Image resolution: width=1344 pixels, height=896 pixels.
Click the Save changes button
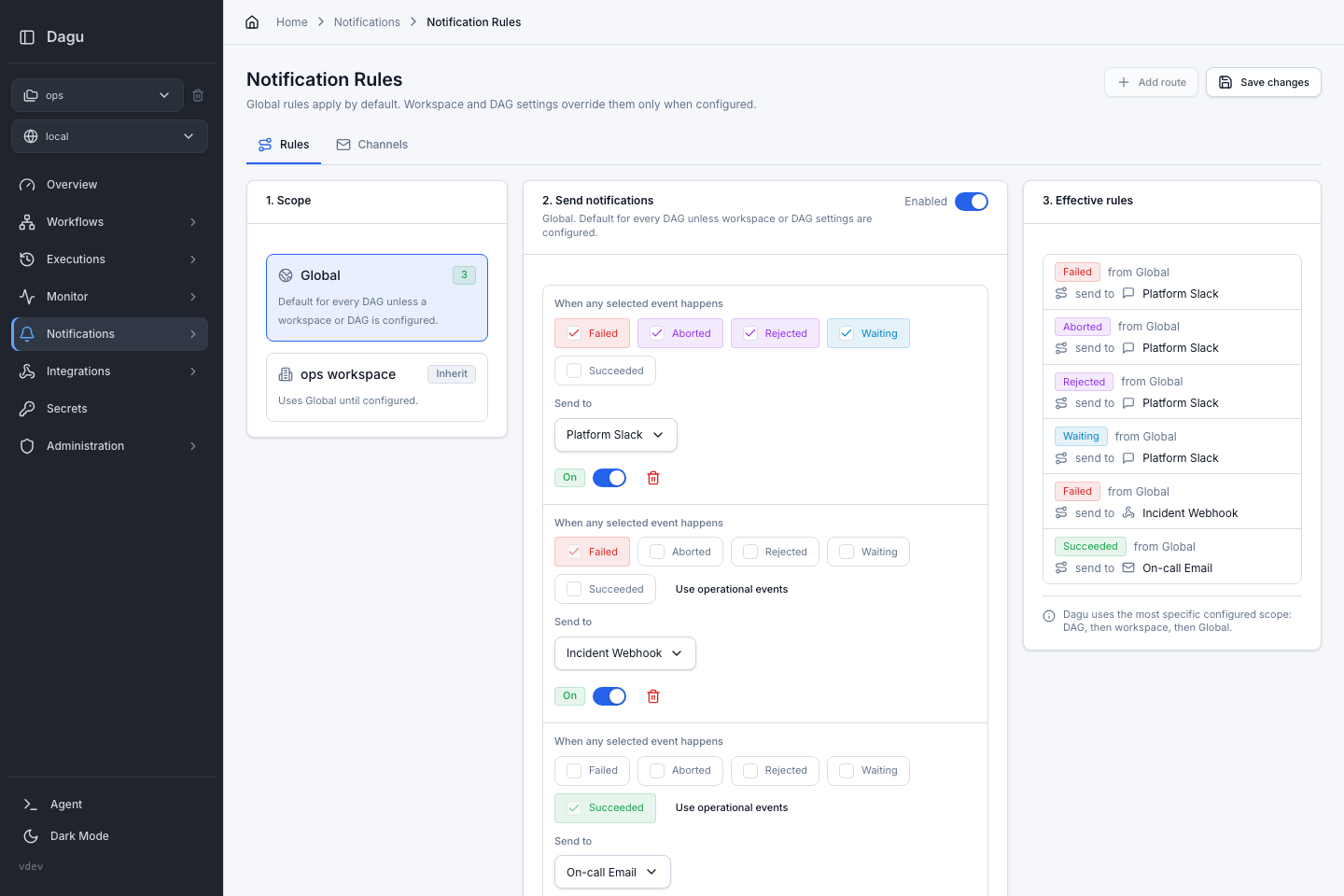pyautogui.click(x=1264, y=82)
